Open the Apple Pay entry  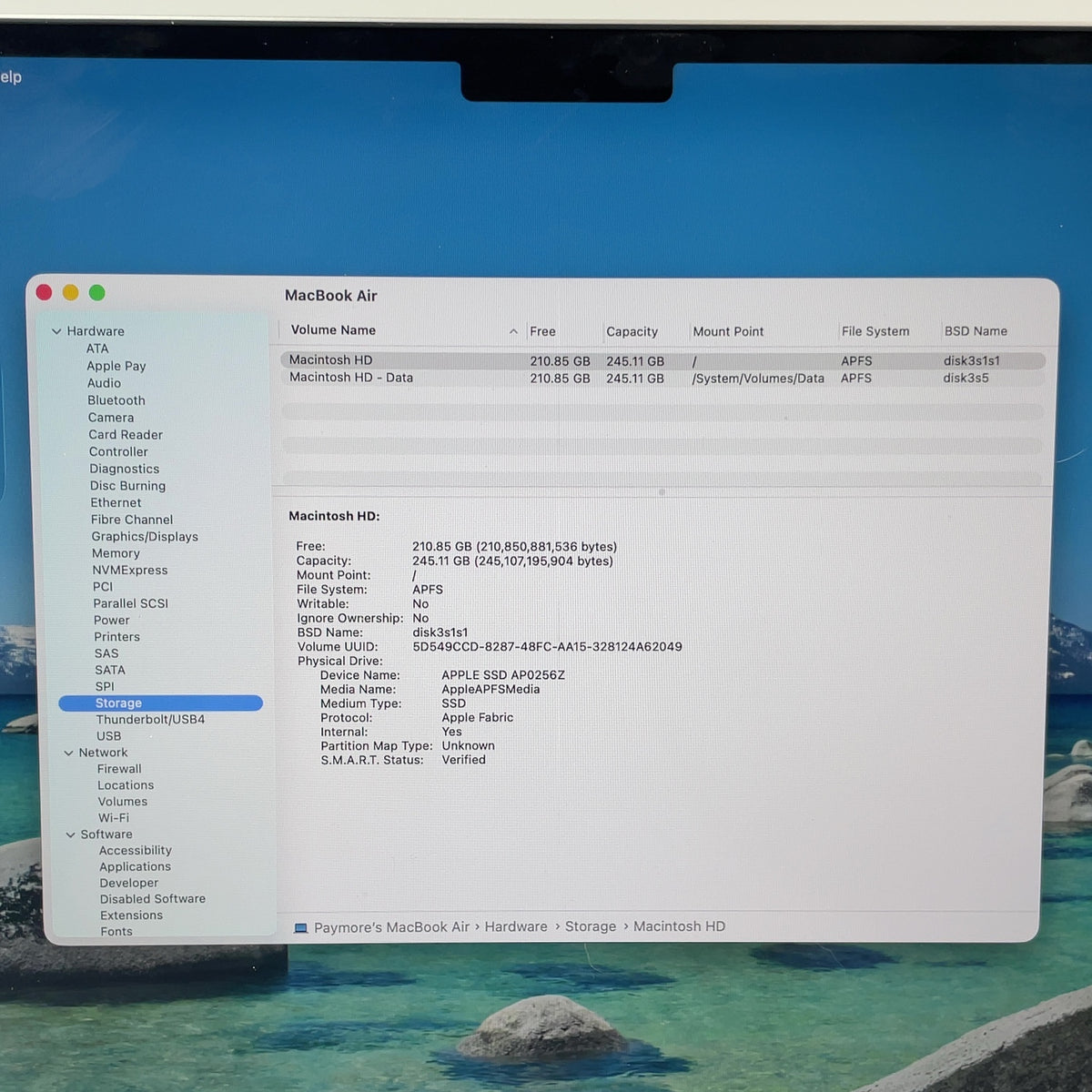[116, 366]
